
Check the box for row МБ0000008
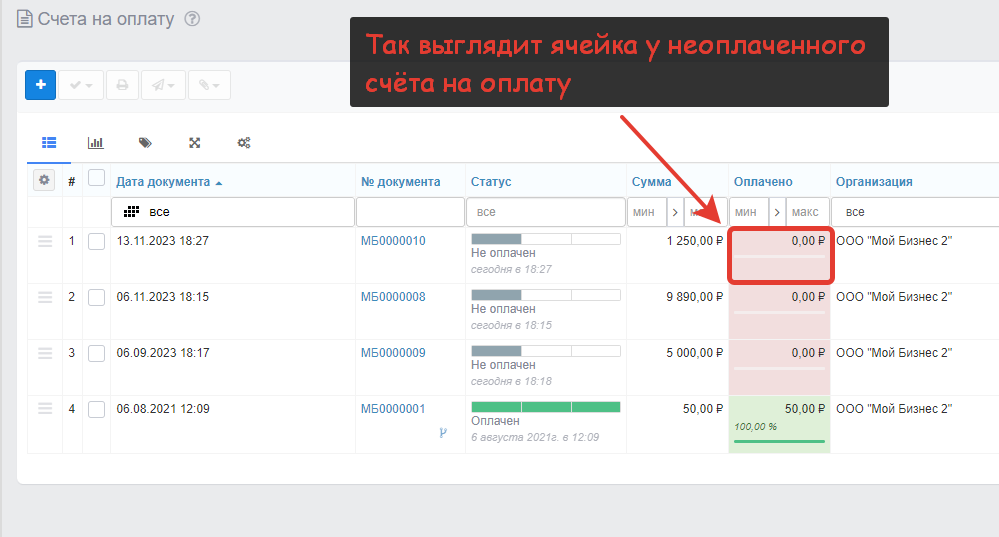[x=96, y=297]
